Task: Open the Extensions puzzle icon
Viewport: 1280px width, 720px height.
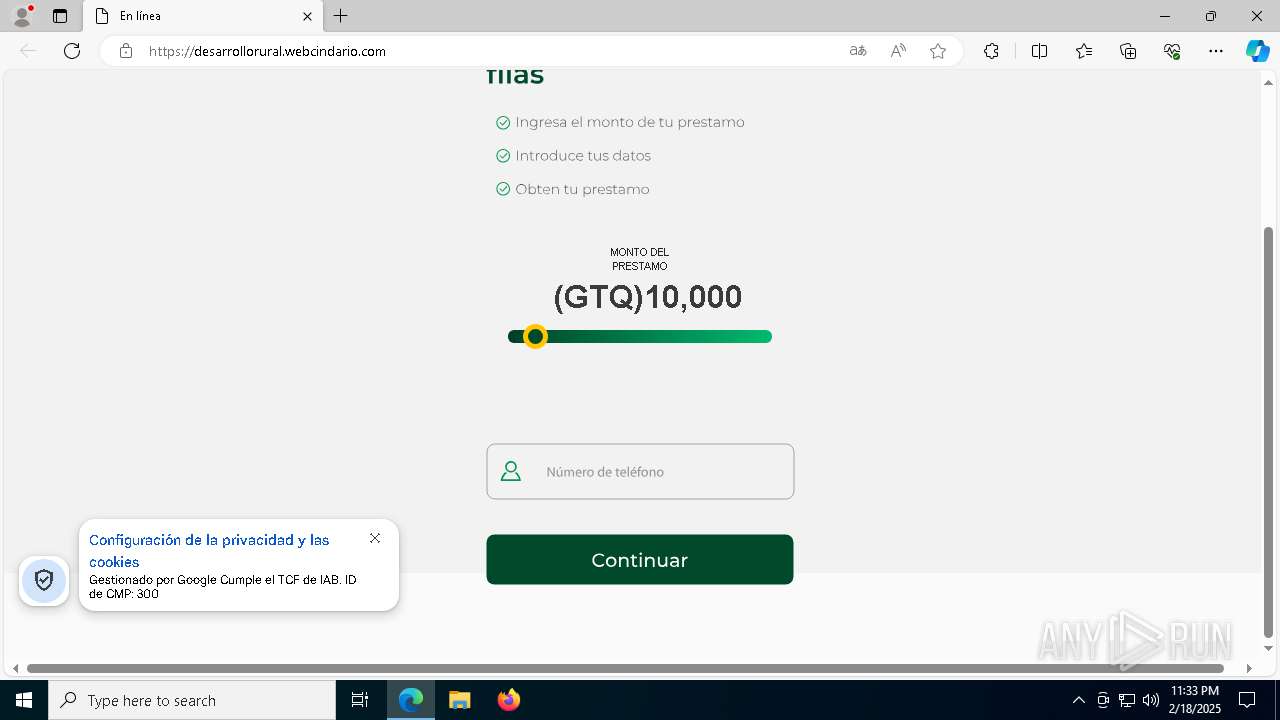Action: 991,51
